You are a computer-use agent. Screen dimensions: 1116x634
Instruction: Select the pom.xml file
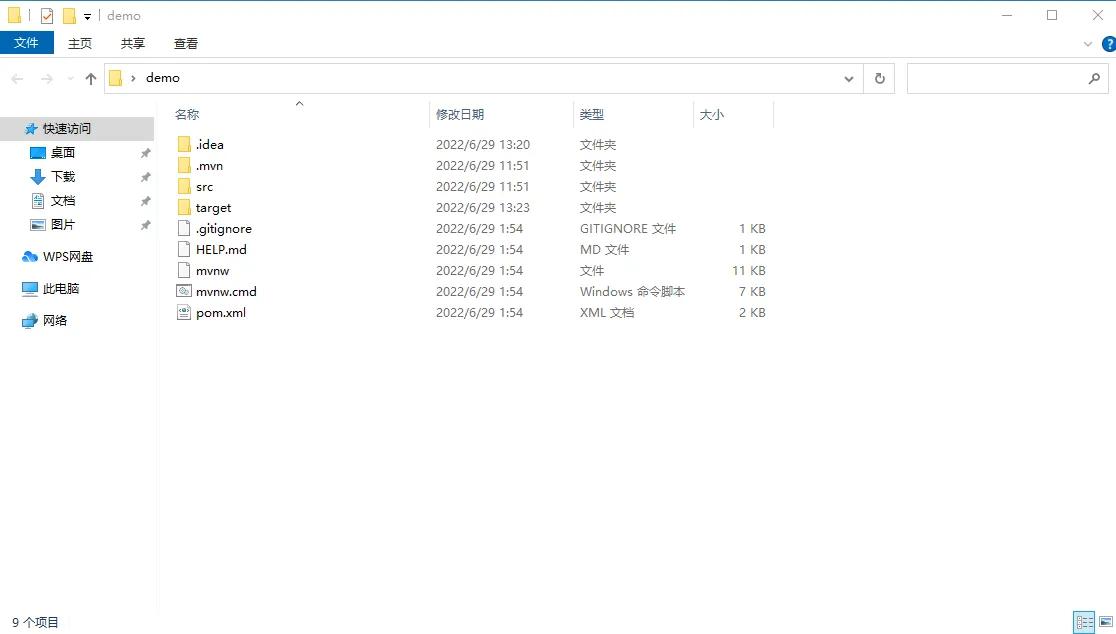[219, 312]
